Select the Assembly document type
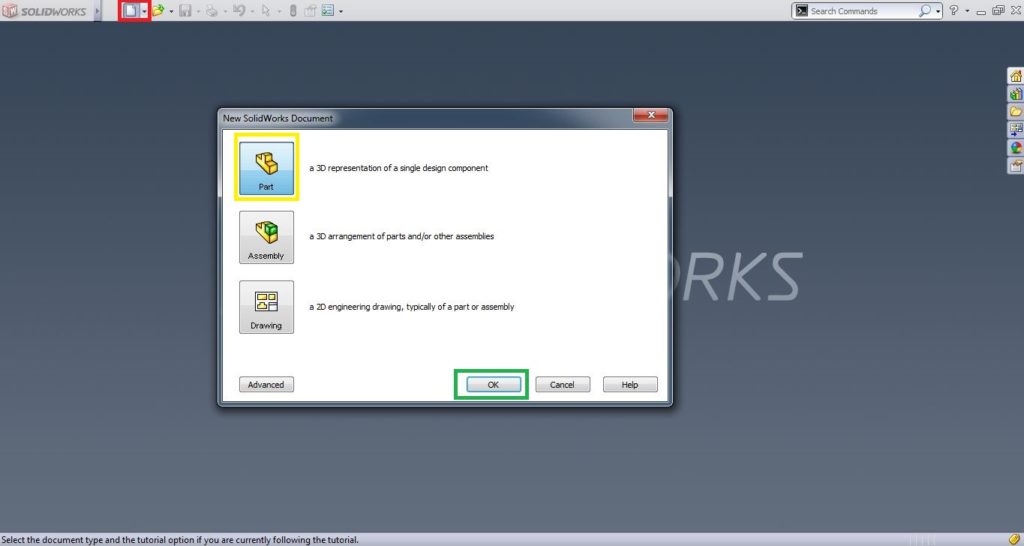Viewport: 1024px width, 546px height. point(266,237)
